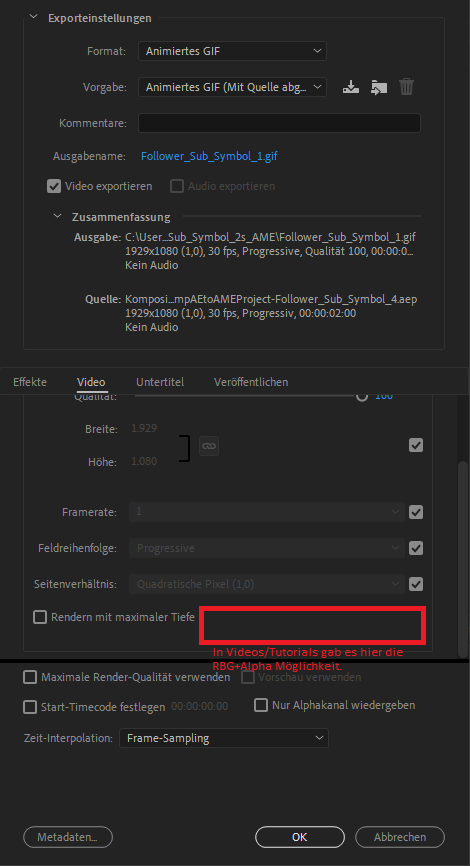This screenshot has height=866, width=470.
Task: Import a preset icon
Action: (378, 87)
